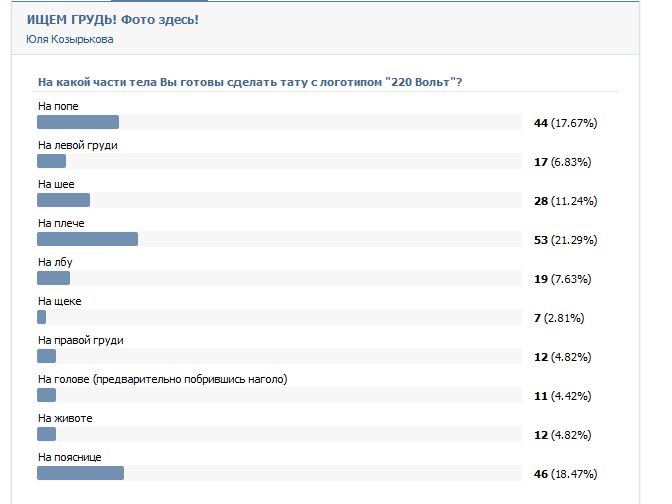Open author profile Юля Козырькова
672x504 pixels.
pos(69,40)
